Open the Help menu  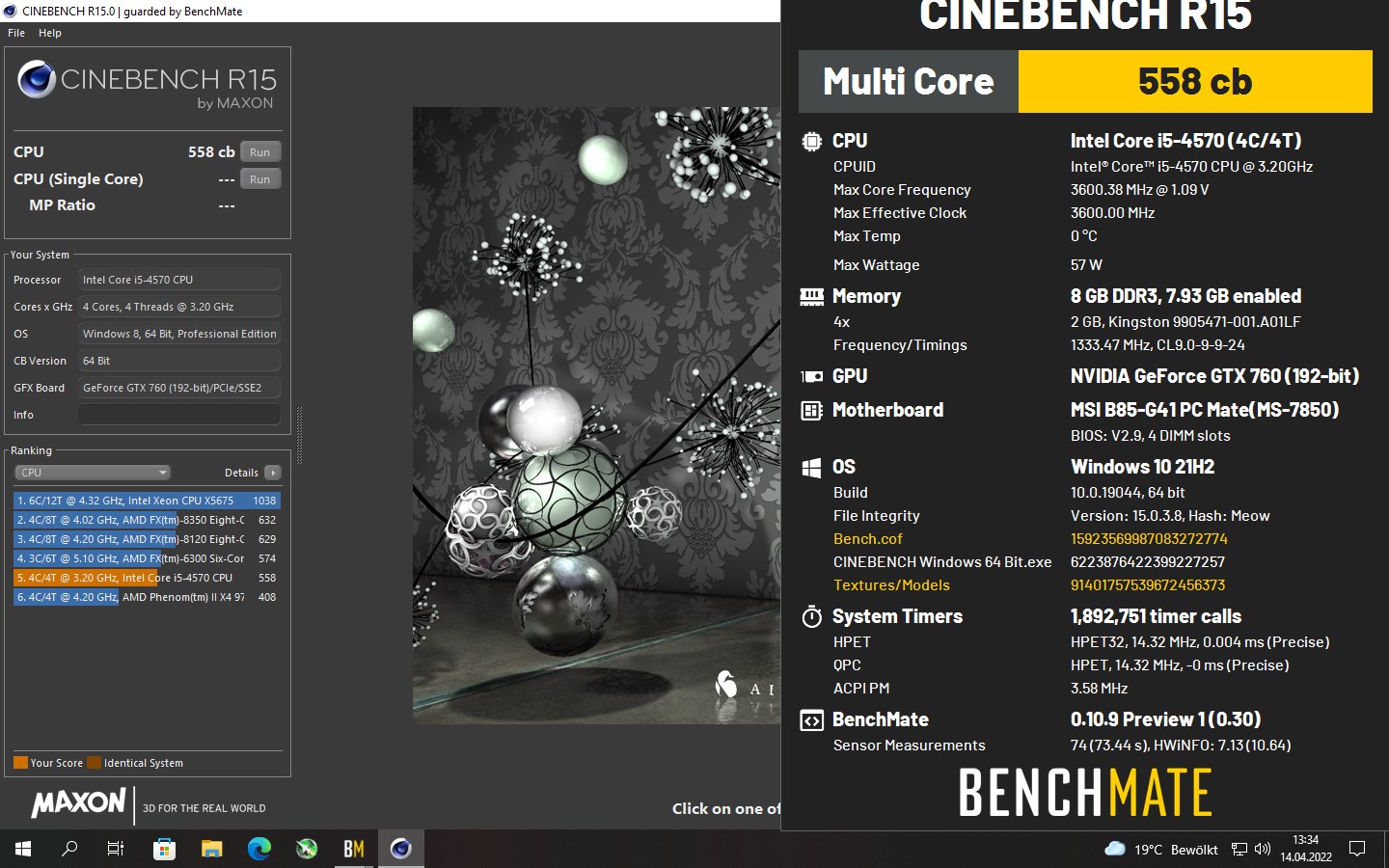[x=50, y=33]
